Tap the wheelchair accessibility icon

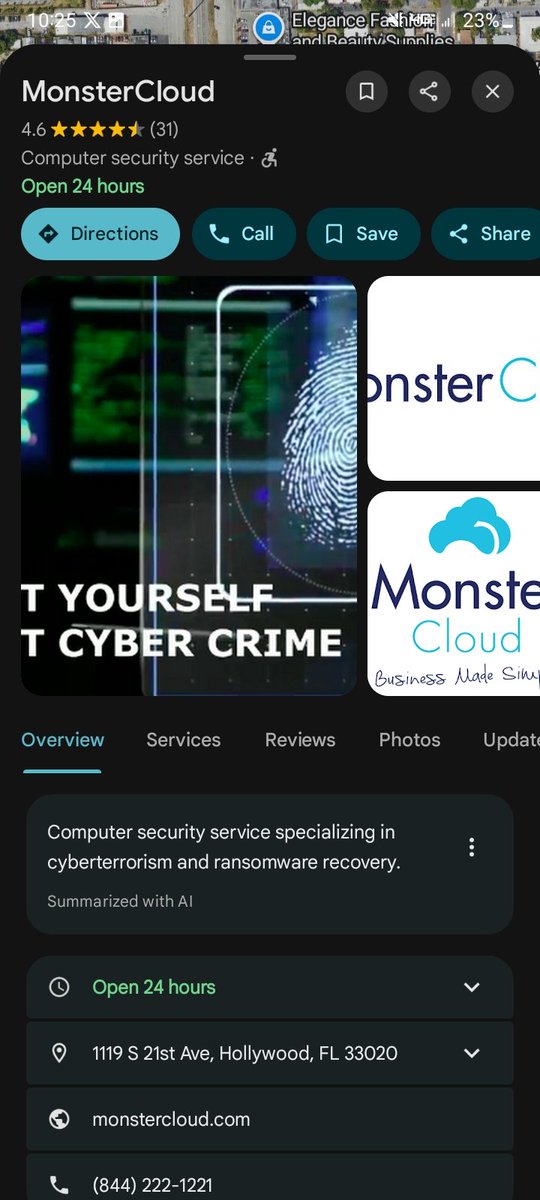tap(269, 158)
